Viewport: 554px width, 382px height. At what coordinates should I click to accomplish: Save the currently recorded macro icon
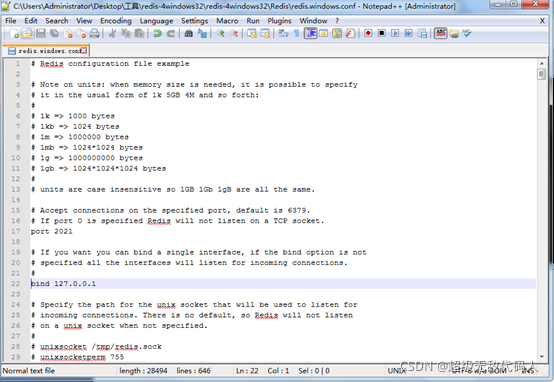click(422, 33)
